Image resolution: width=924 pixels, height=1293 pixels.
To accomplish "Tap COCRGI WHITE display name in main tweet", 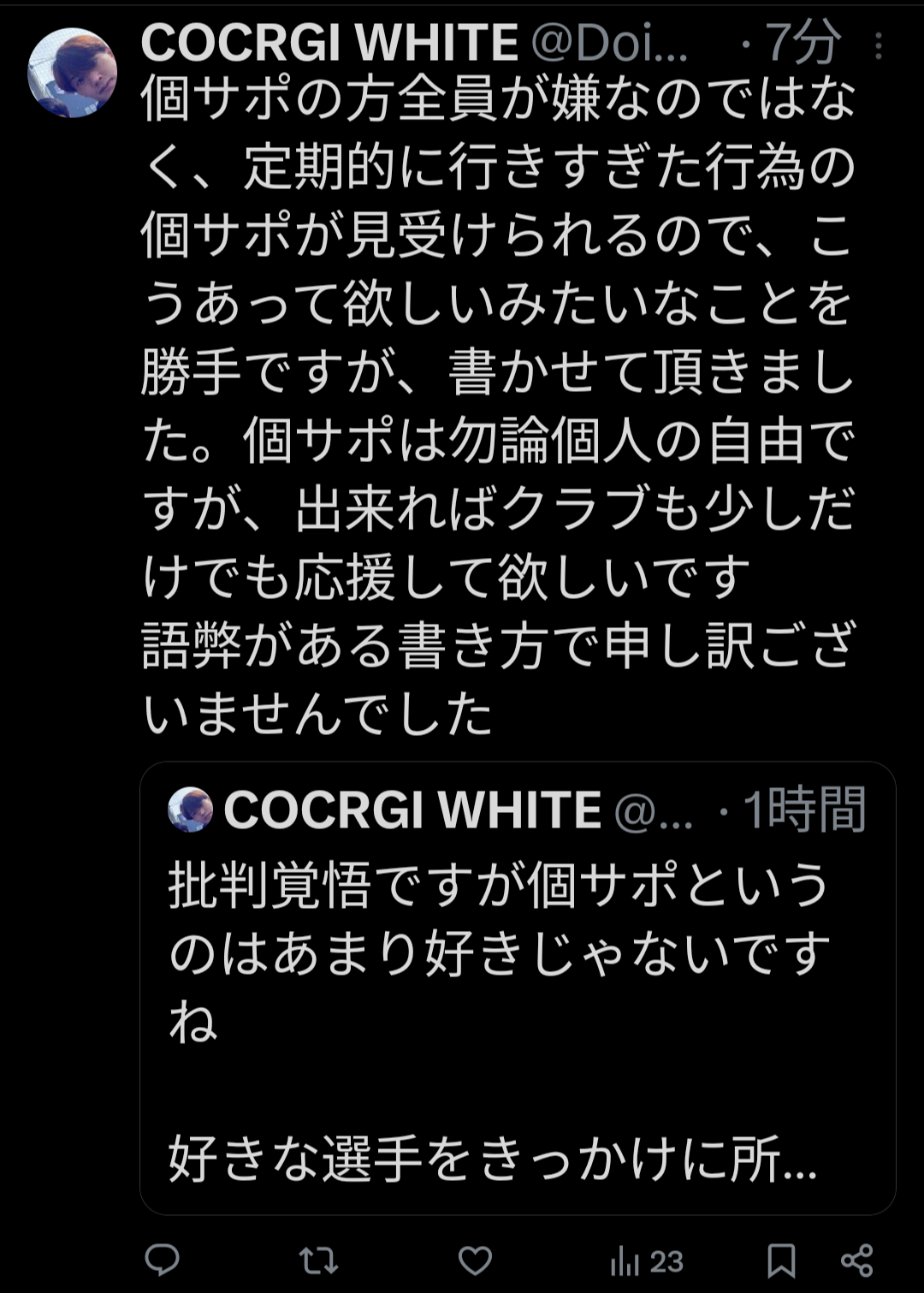I will (329, 42).
